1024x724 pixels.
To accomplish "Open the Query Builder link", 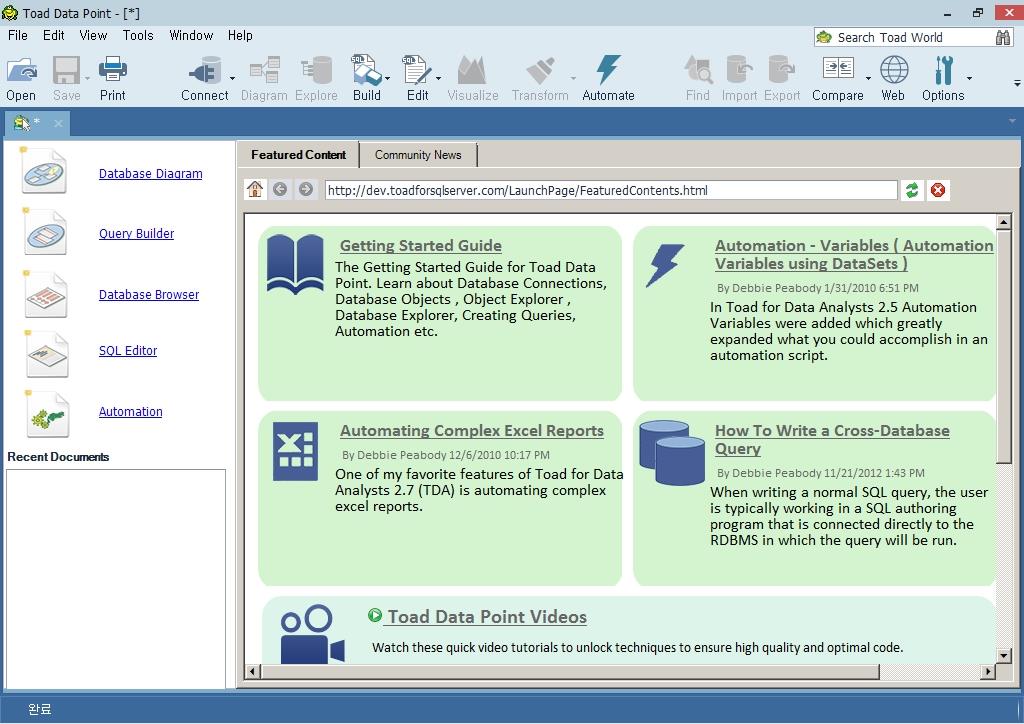I will [x=136, y=234].
